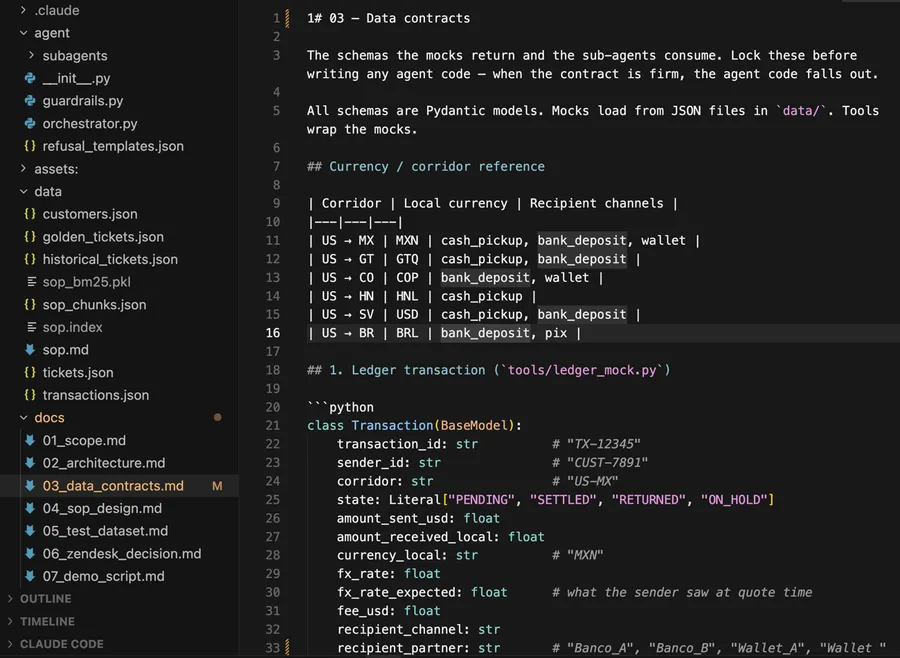Open transactions.json file
Screen dimensions: 900x658
tap(96, 395)
